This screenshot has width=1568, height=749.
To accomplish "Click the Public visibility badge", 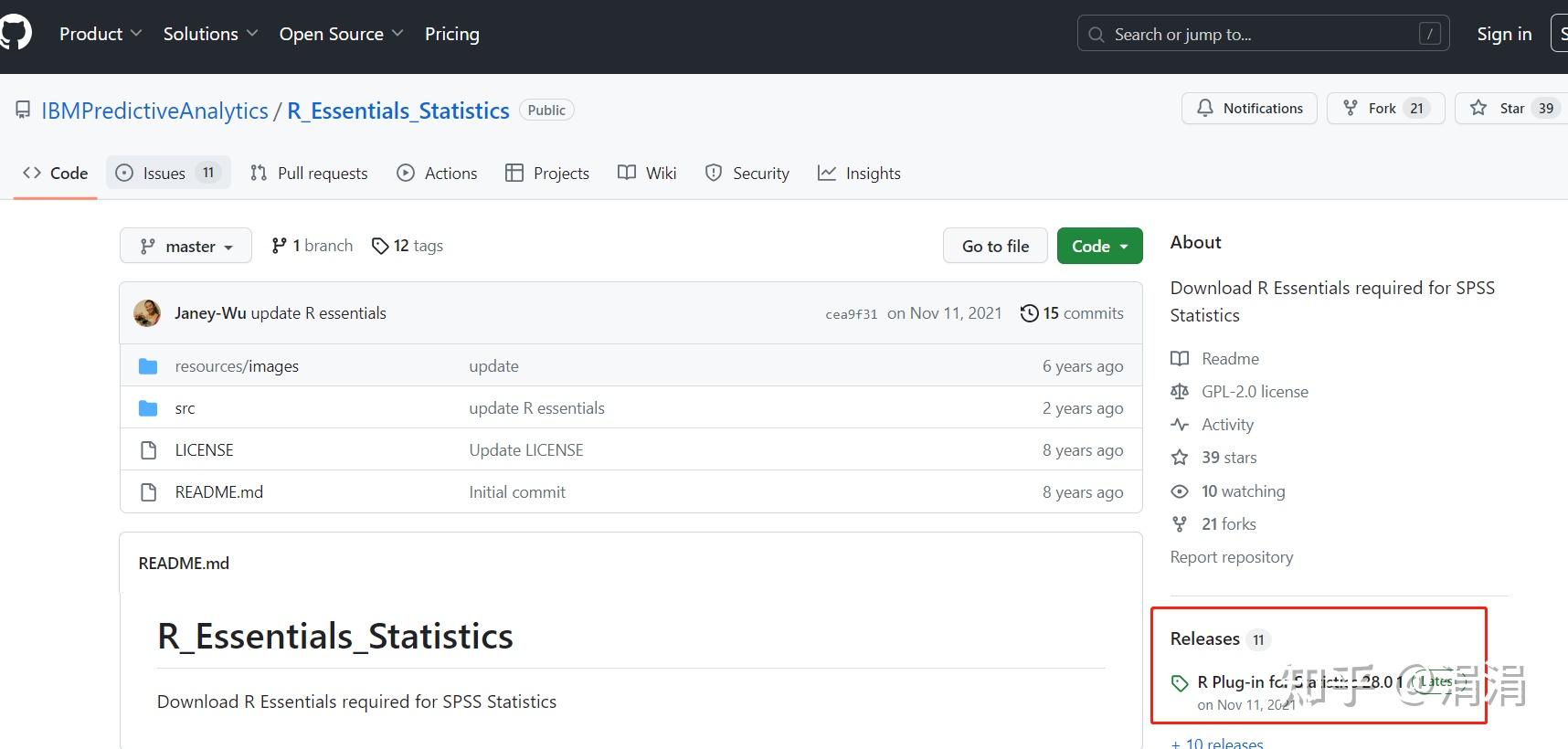I will [x=546, y=110].
